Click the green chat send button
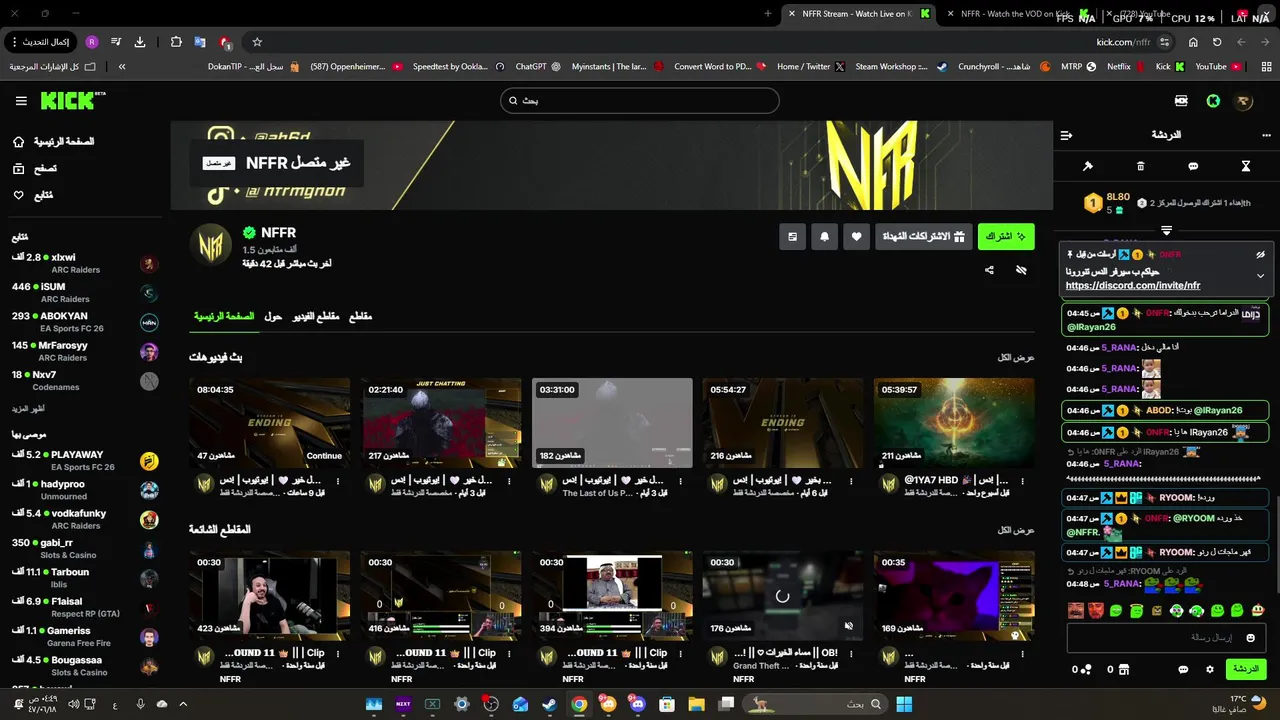Viewport: 1280px width, 720px height. click(x=1246, y=669)
